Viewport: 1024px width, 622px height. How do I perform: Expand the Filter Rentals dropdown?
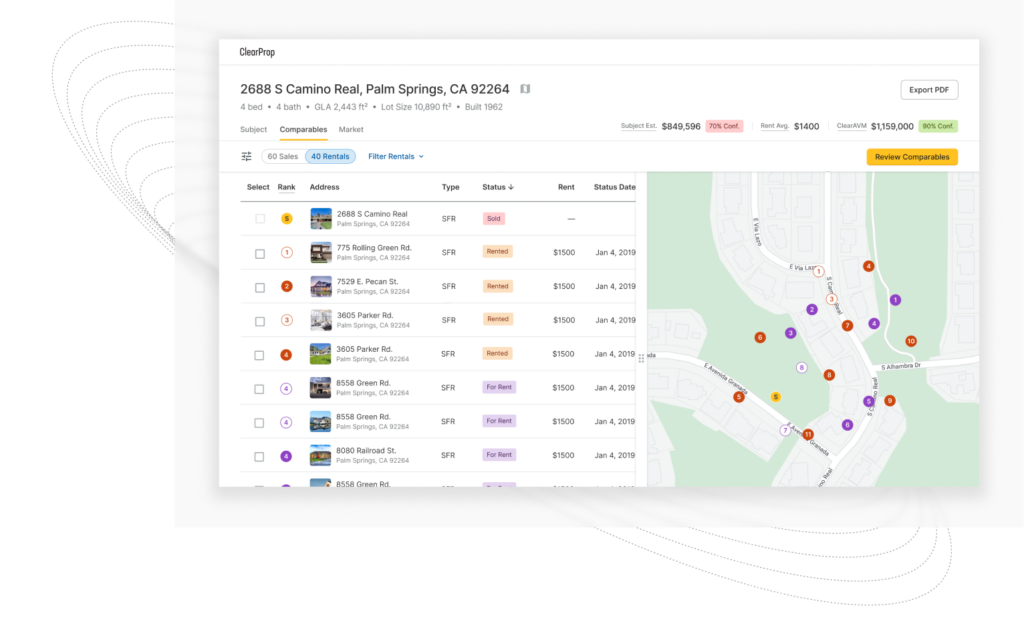[396, 156]
